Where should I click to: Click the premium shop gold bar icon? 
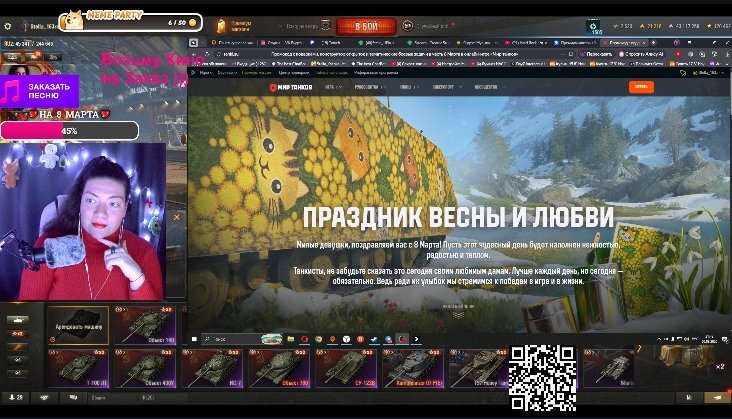pos(221,26)
